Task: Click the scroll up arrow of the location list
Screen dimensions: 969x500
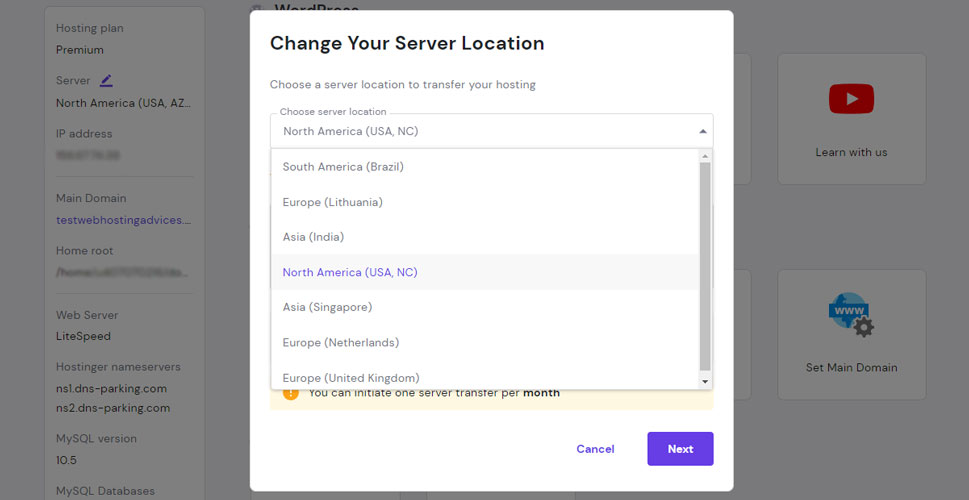Action: point(705,155)
